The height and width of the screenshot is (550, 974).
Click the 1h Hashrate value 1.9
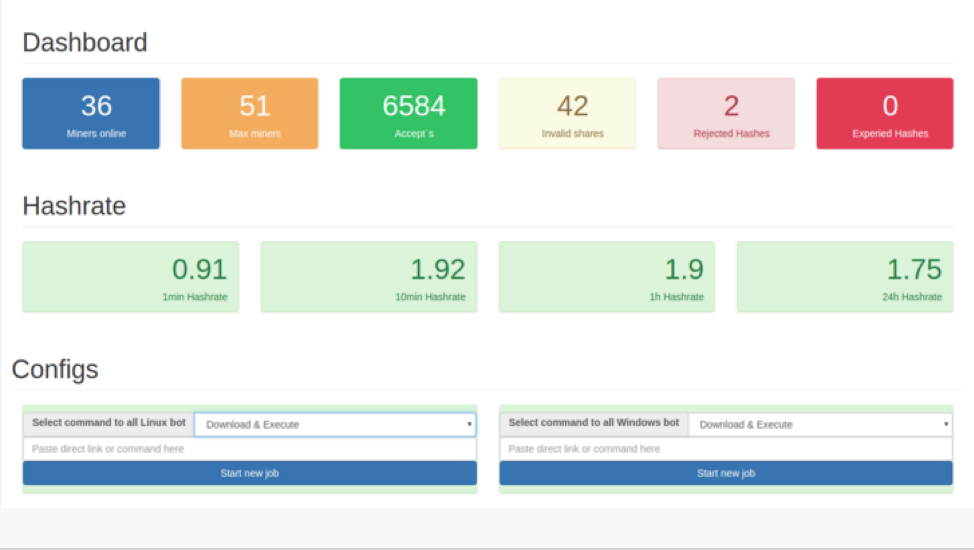tap(684, 269)
